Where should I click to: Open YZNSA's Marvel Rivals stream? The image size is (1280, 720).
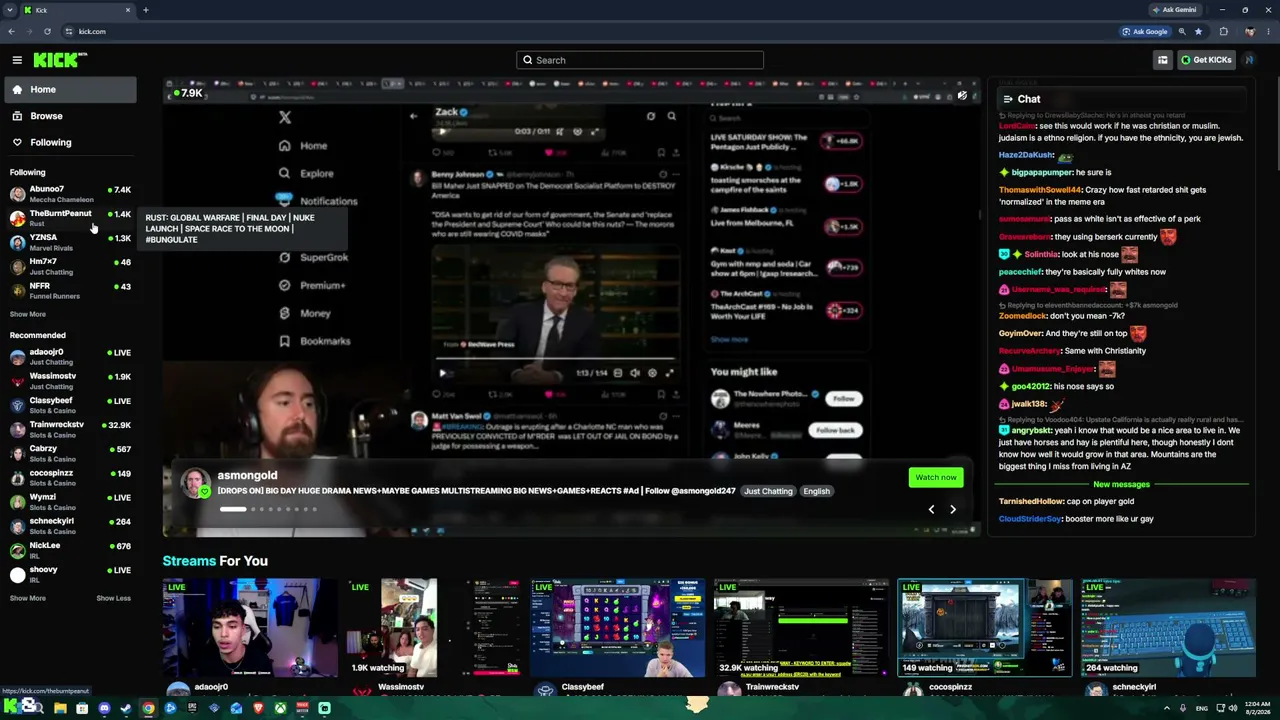coord(69,242)
